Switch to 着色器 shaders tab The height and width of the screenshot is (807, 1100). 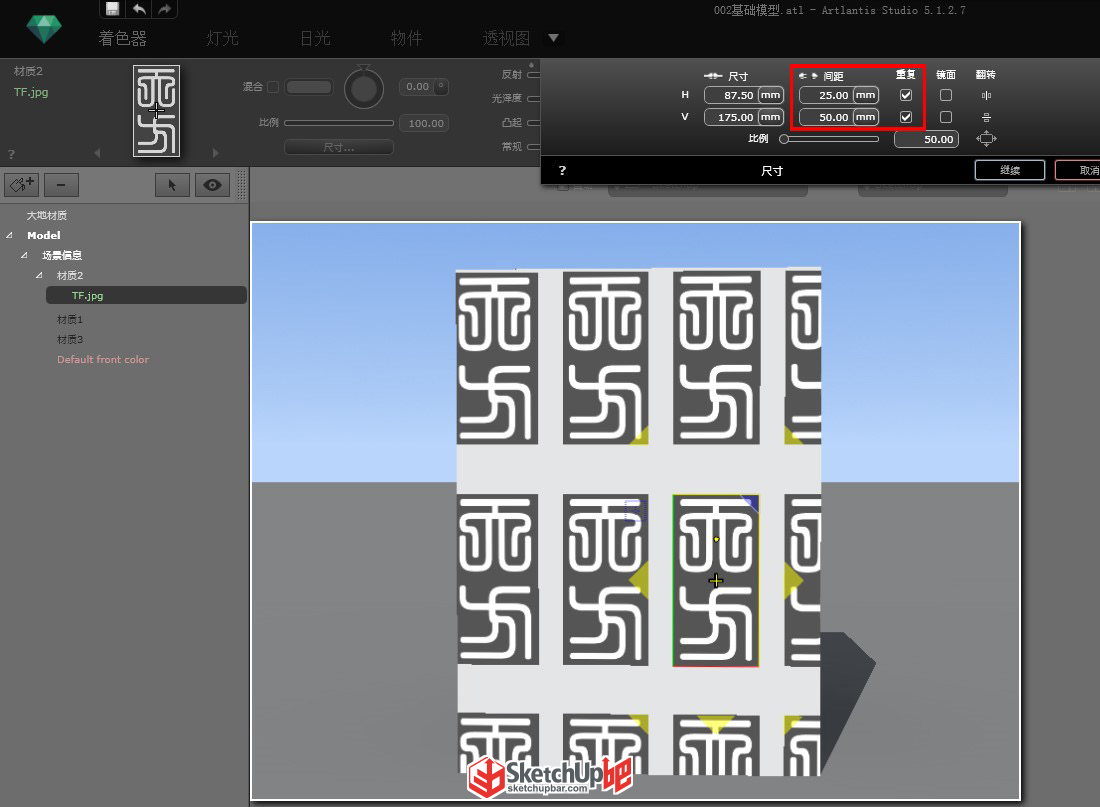(123, 39)
